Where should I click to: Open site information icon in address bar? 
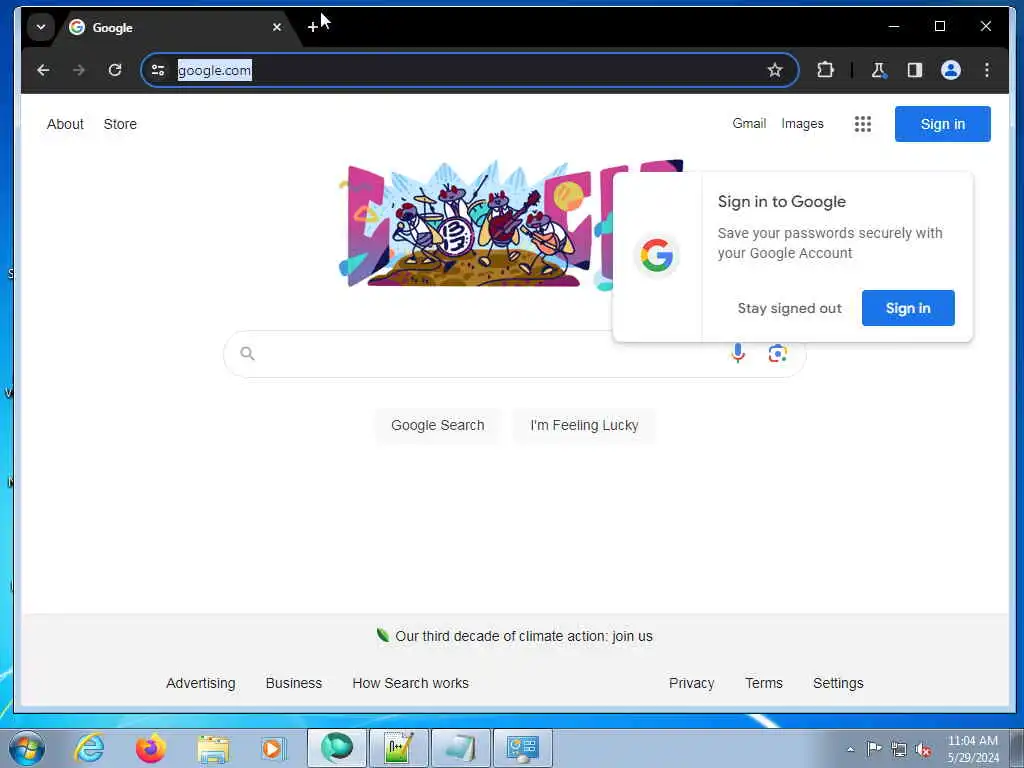point(158,70)
